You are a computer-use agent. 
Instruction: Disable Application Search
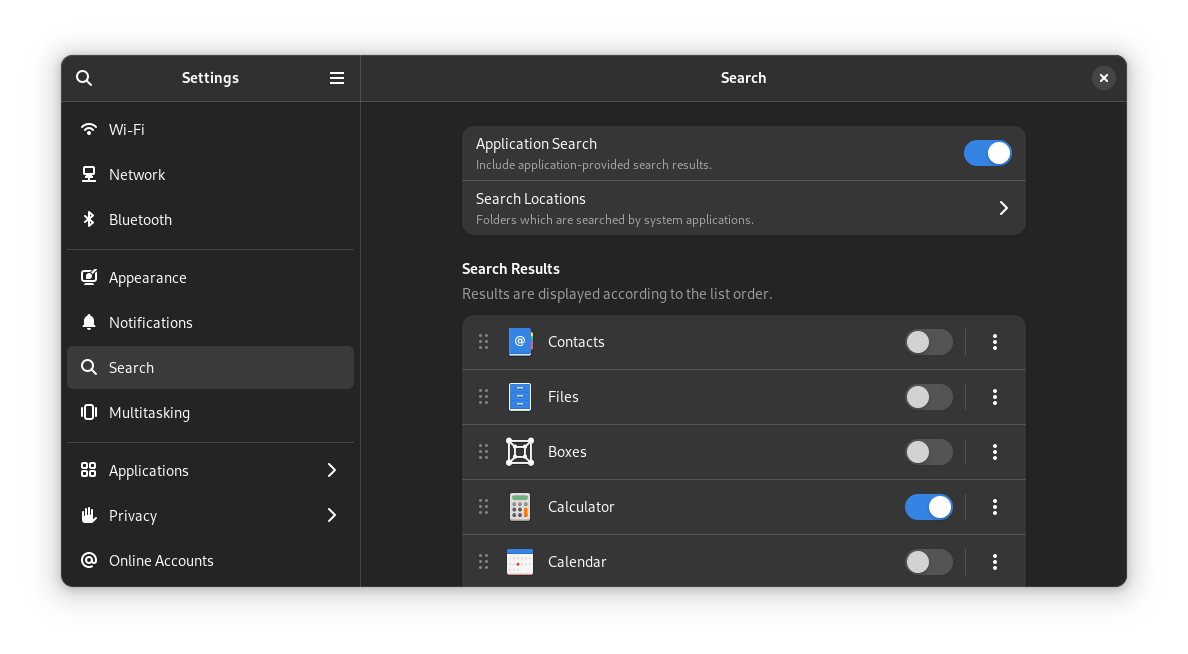click(x=987, y=153)
